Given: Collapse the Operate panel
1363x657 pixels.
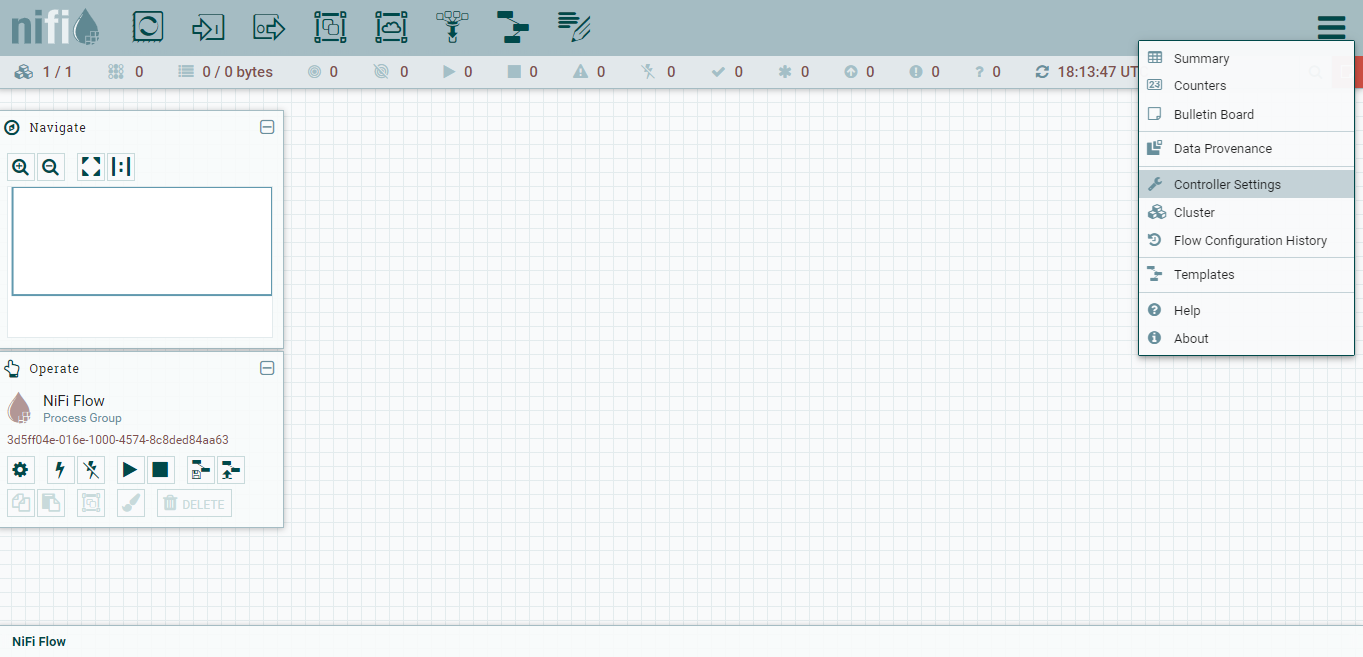Looking at the screenshot, I should point(267,368).
